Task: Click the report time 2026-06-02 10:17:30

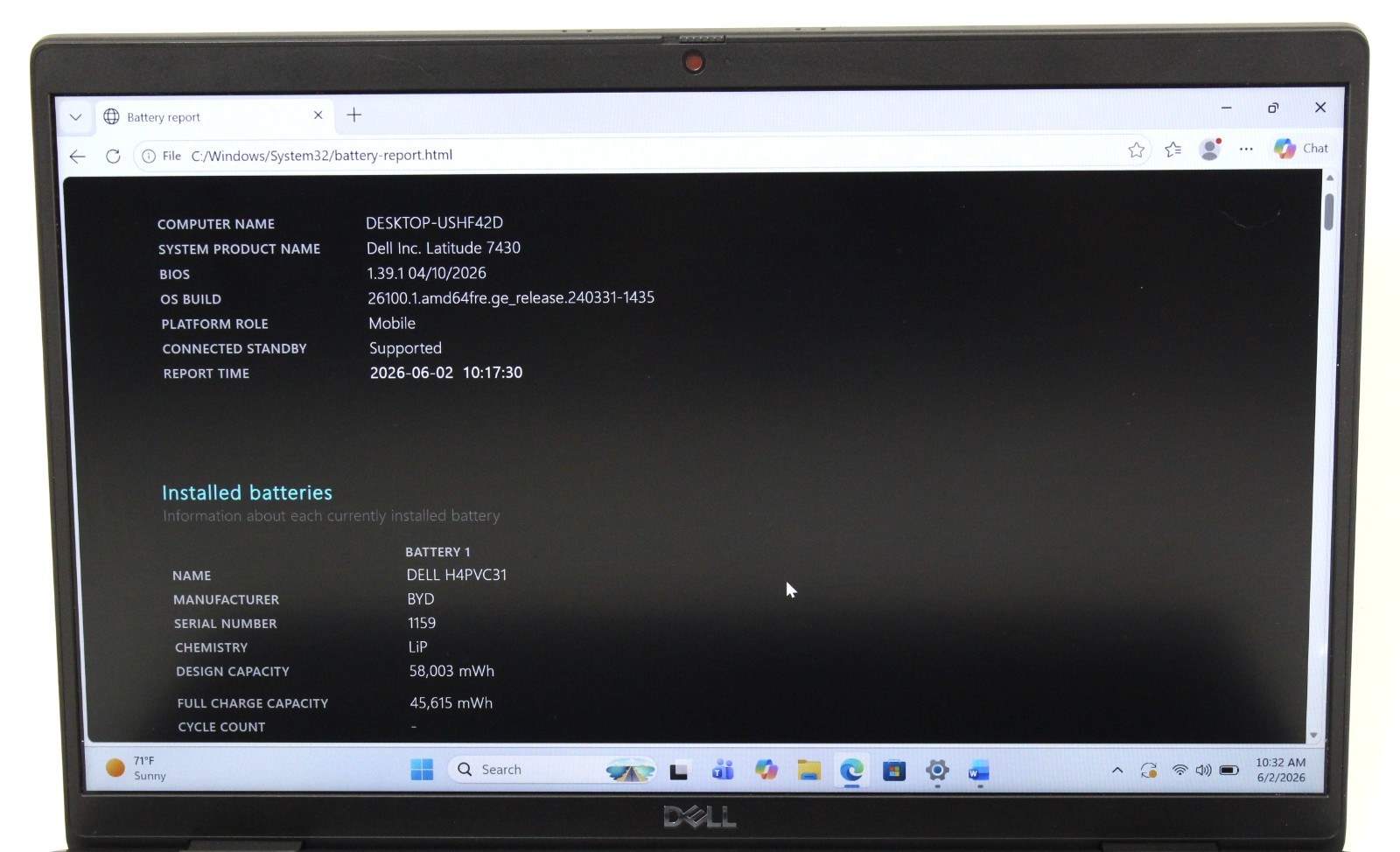Action: pyautogui.click(x=446, y=373)
